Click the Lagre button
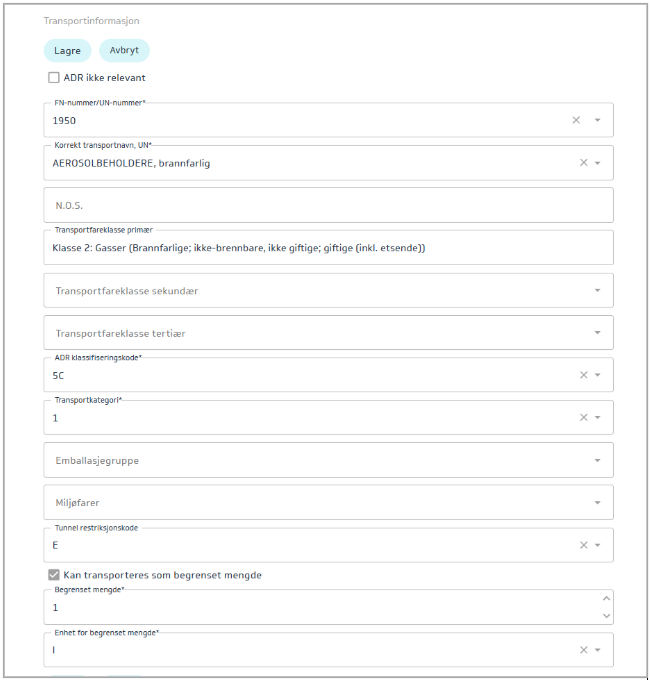Screen dimensions: 651x681 pos(67,50)
